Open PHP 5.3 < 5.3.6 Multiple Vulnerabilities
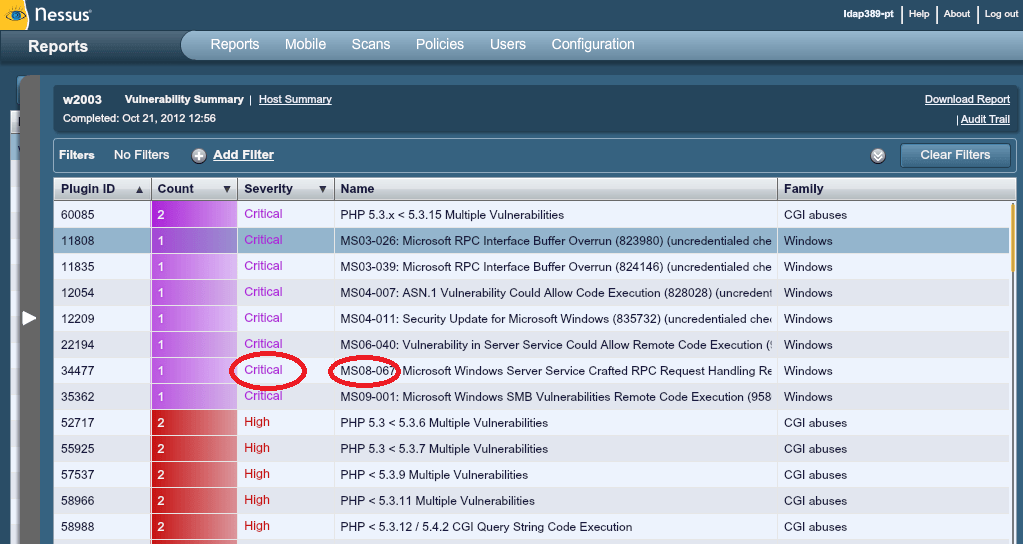The image size is (1023, 544). point(444,423)
